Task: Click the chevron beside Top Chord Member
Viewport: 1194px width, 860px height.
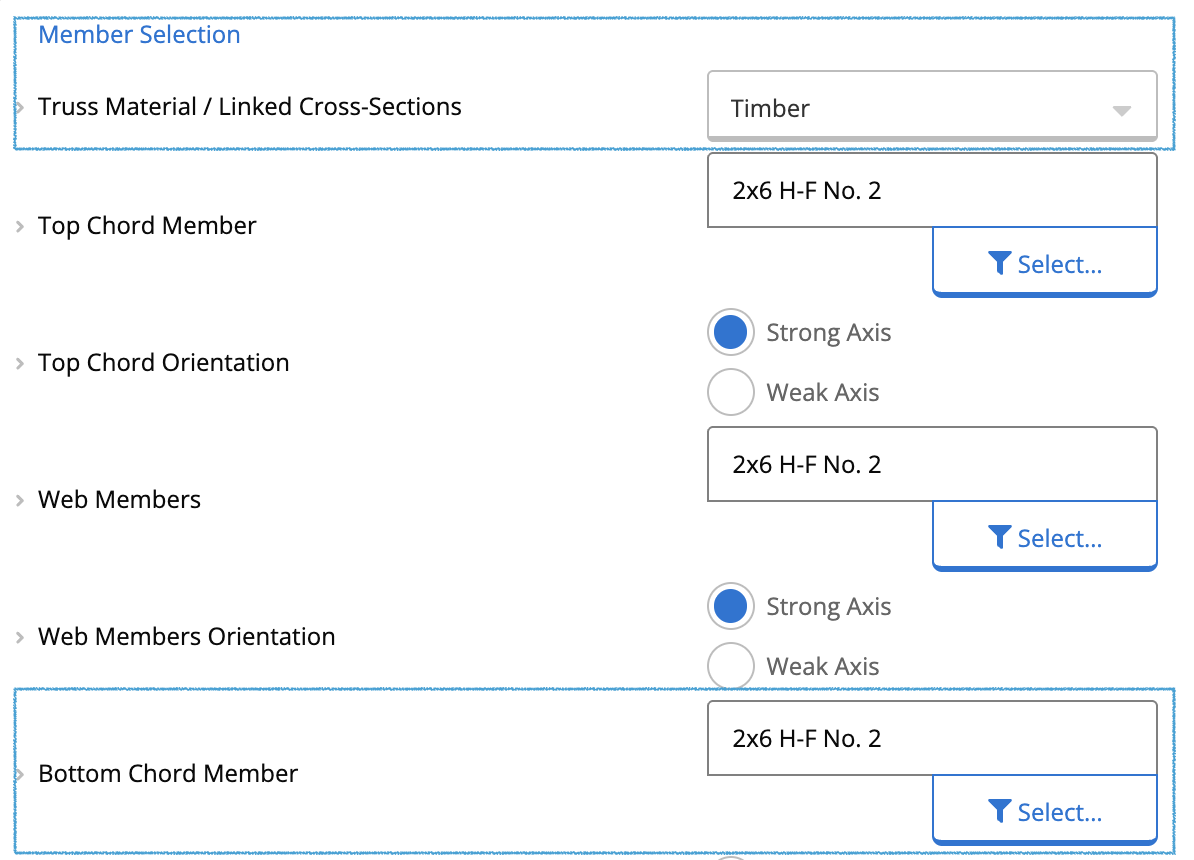Action: tap(18, 226)
